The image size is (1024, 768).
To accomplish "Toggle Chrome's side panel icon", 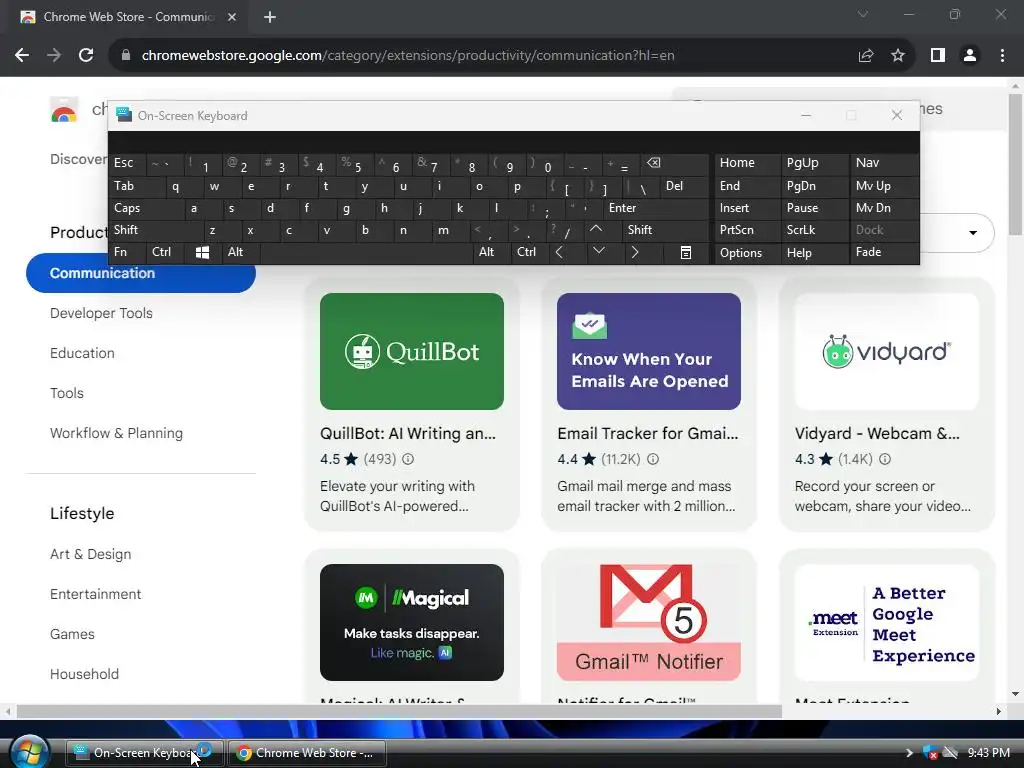I will point(938,56).
